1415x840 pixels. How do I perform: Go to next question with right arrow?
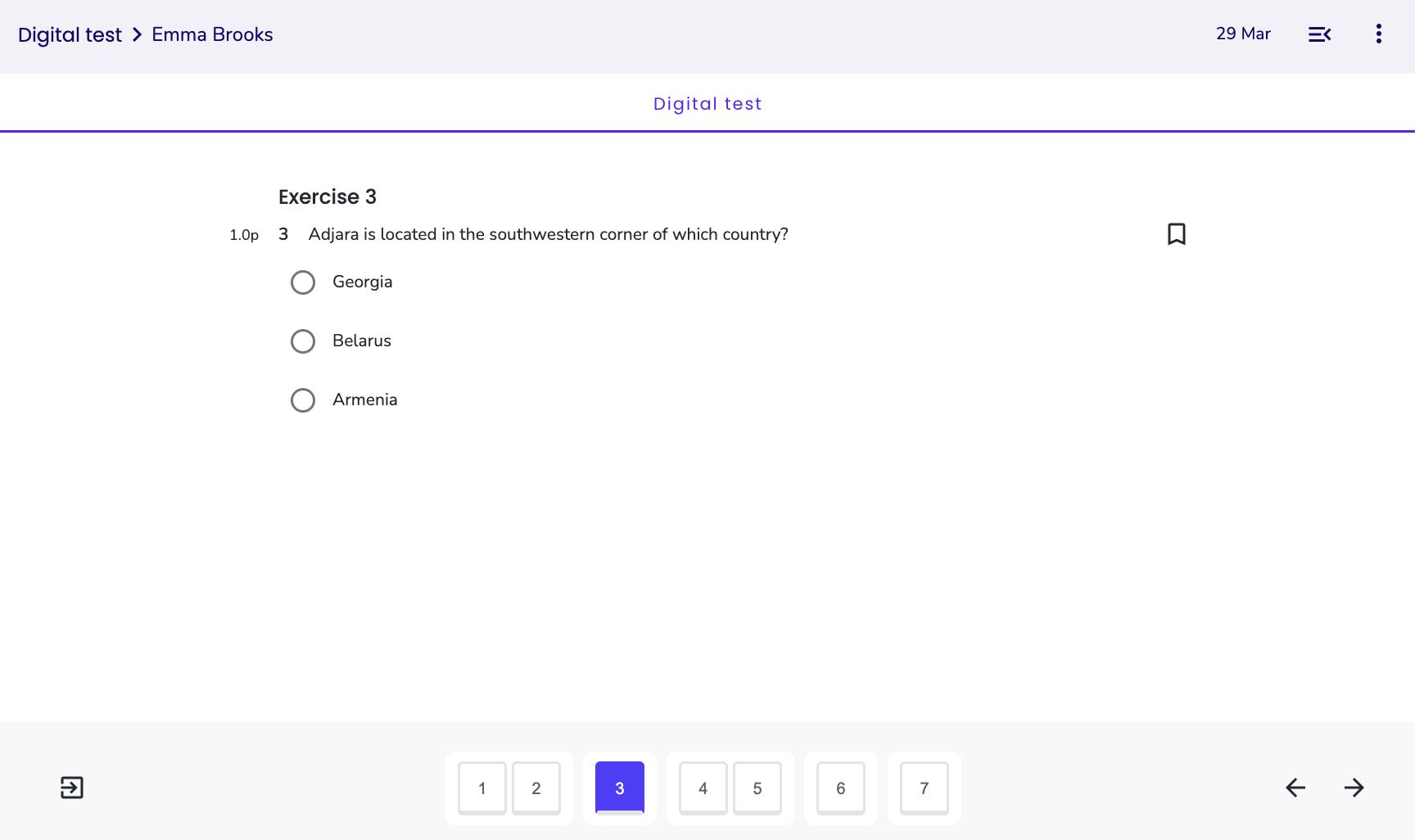[1354, 788]
